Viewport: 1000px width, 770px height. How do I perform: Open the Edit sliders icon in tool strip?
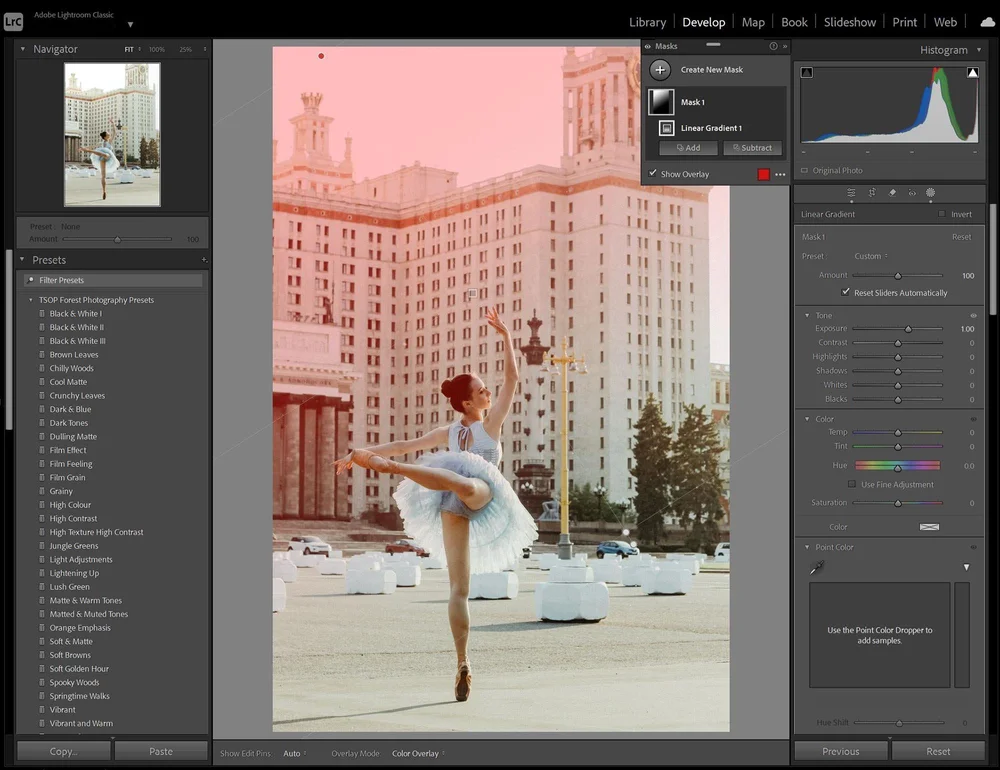click(x=851, y=192)
